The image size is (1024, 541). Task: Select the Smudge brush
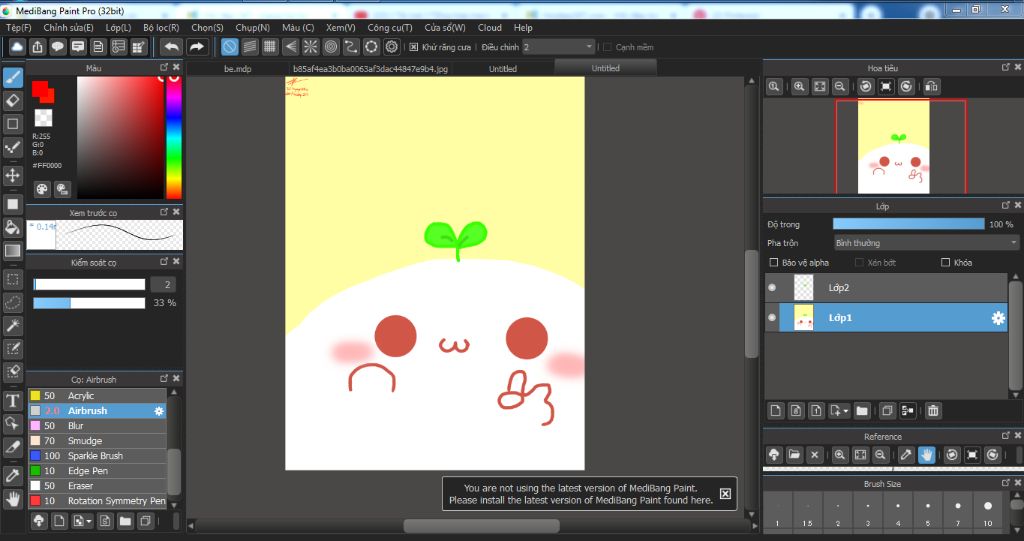pyautogui.click(x=97, y=441)
